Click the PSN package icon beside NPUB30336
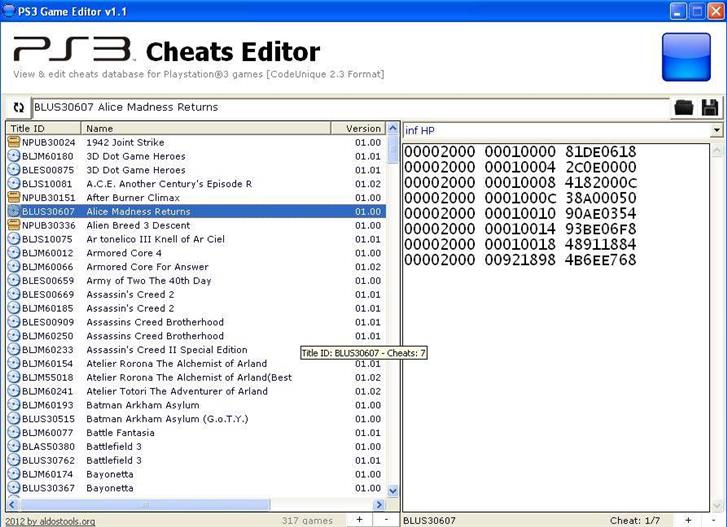Viewport: 727px width, 527px height. pyautogui.click(x=14, y=225)
